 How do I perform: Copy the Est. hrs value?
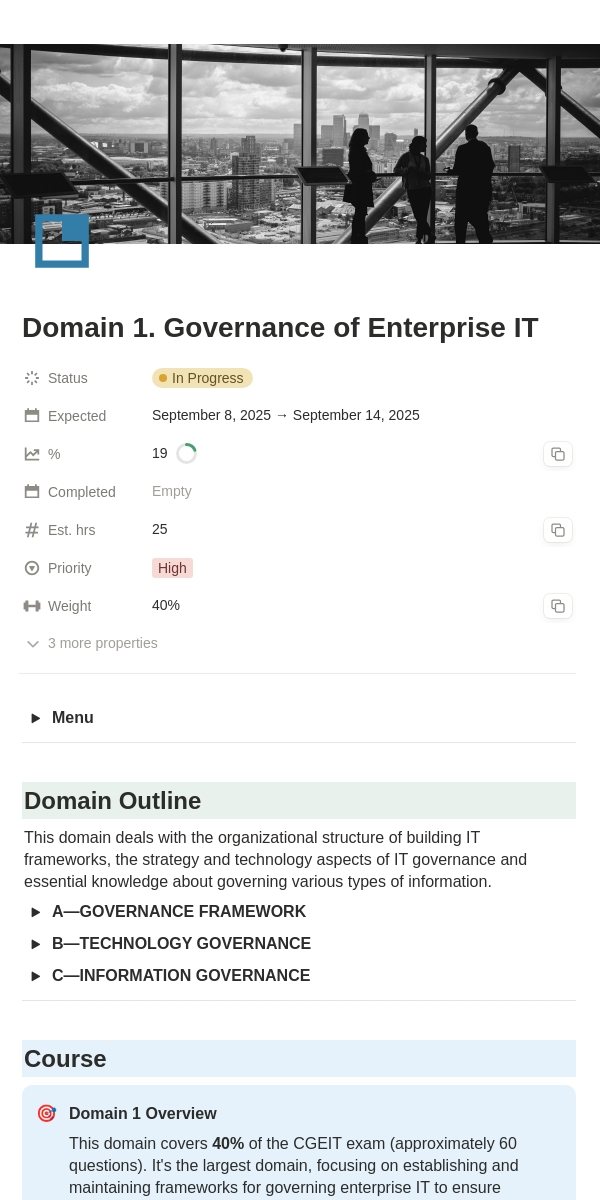[x=558, y=530]
